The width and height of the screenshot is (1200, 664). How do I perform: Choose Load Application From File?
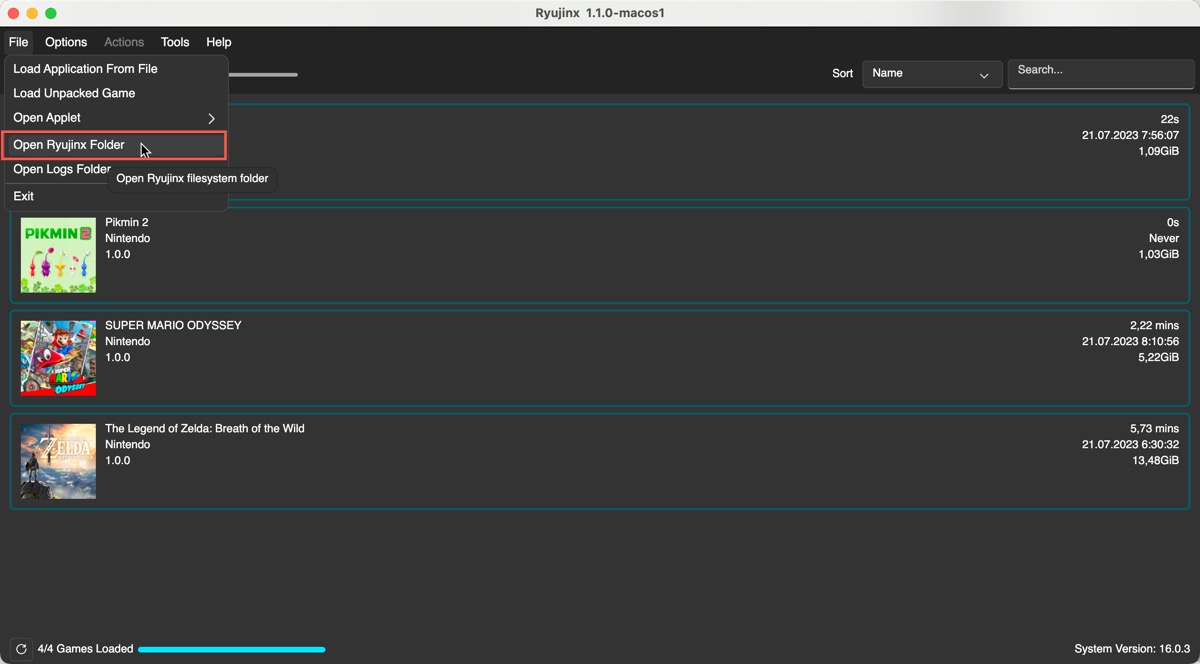116,69
